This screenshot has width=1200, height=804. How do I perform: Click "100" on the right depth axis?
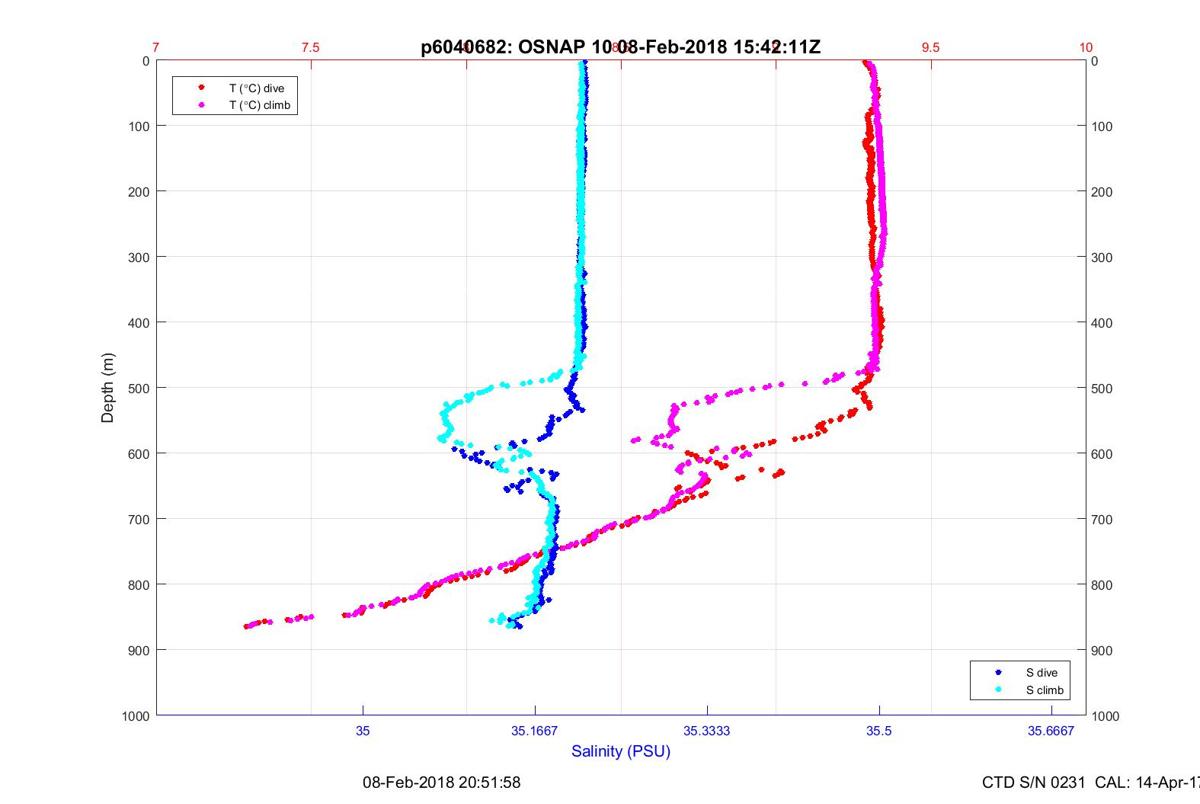click(1103, 126)
